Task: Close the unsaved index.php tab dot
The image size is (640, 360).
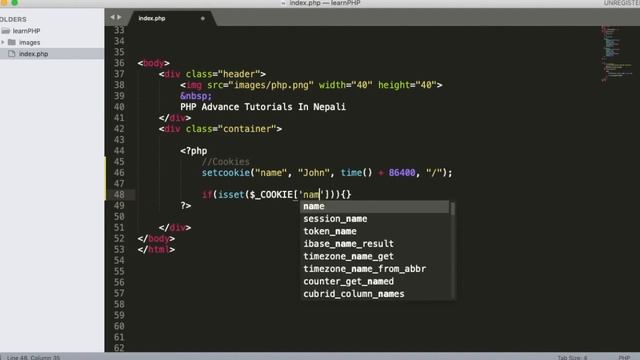Action: point(202,18)
